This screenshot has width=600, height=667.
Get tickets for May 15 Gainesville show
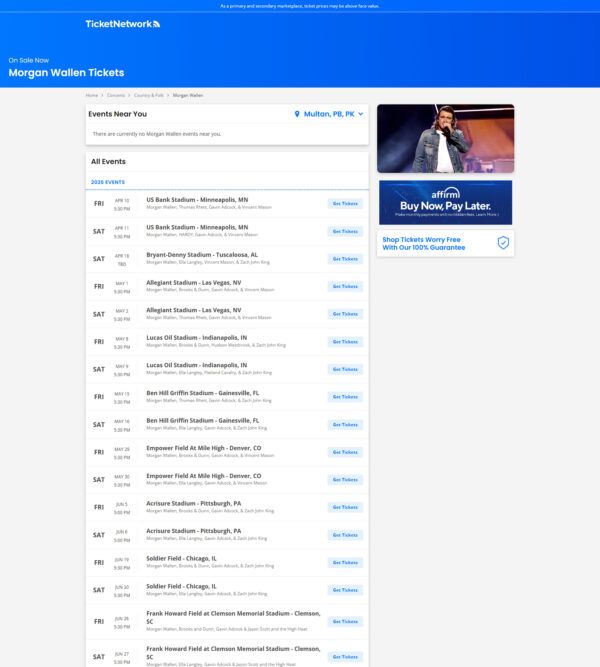click(345, 397)
